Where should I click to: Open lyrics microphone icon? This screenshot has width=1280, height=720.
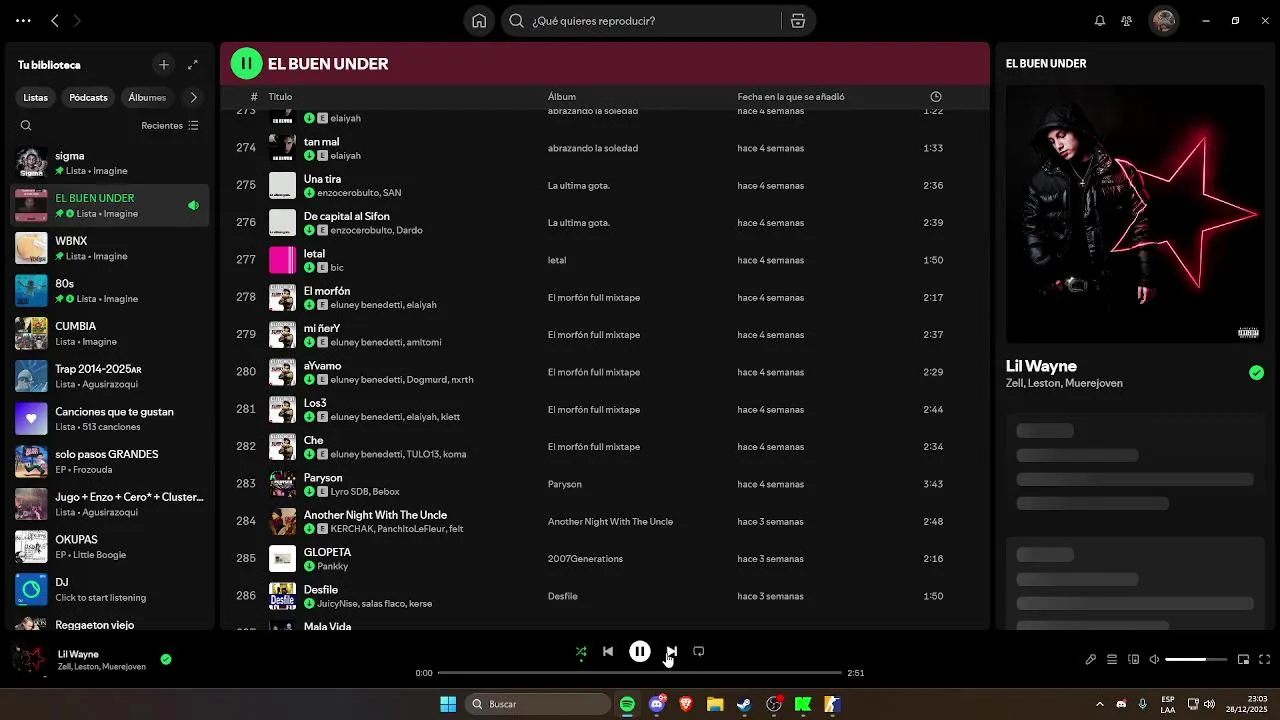coord(1091,660)
